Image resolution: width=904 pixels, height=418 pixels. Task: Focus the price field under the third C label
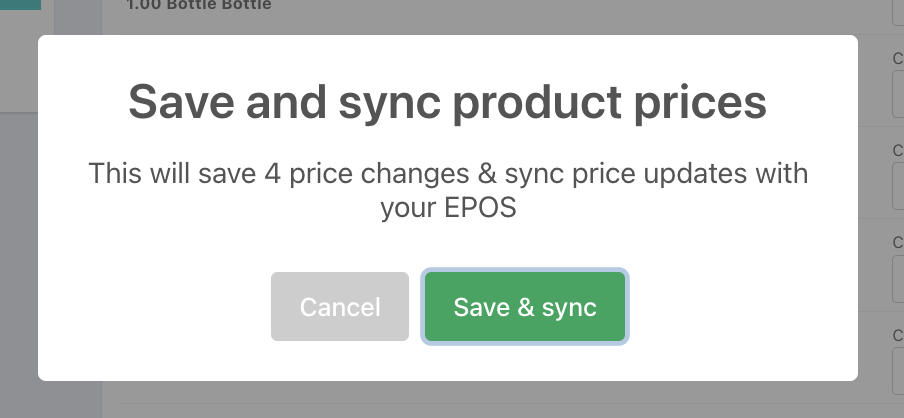pyautogui.click(x=898, y=277)
